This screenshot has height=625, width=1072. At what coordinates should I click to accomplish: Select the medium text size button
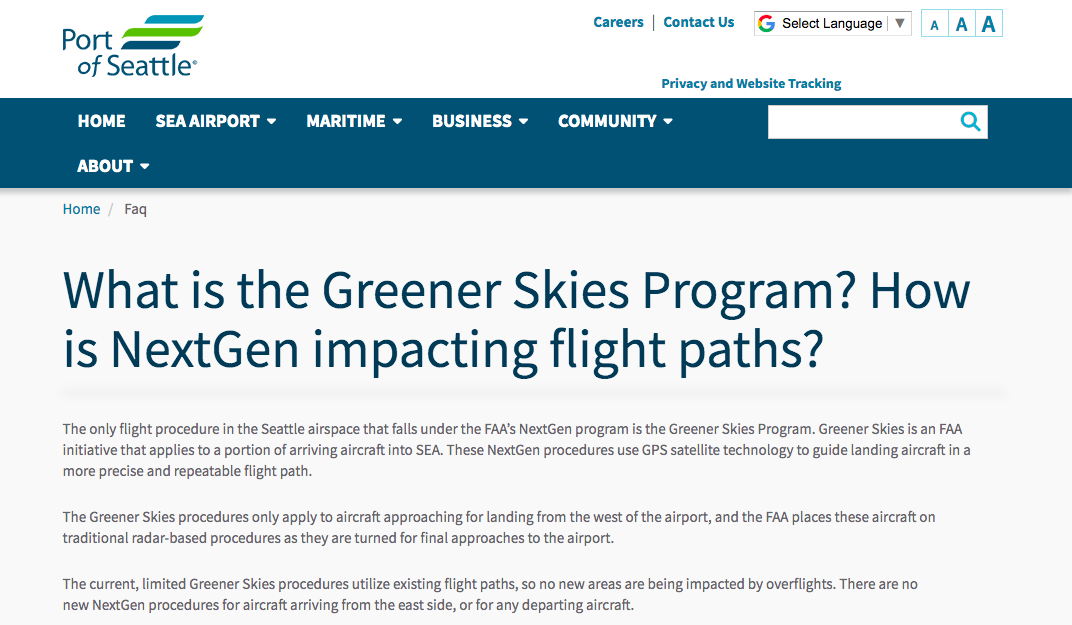[x=961, y=25]
